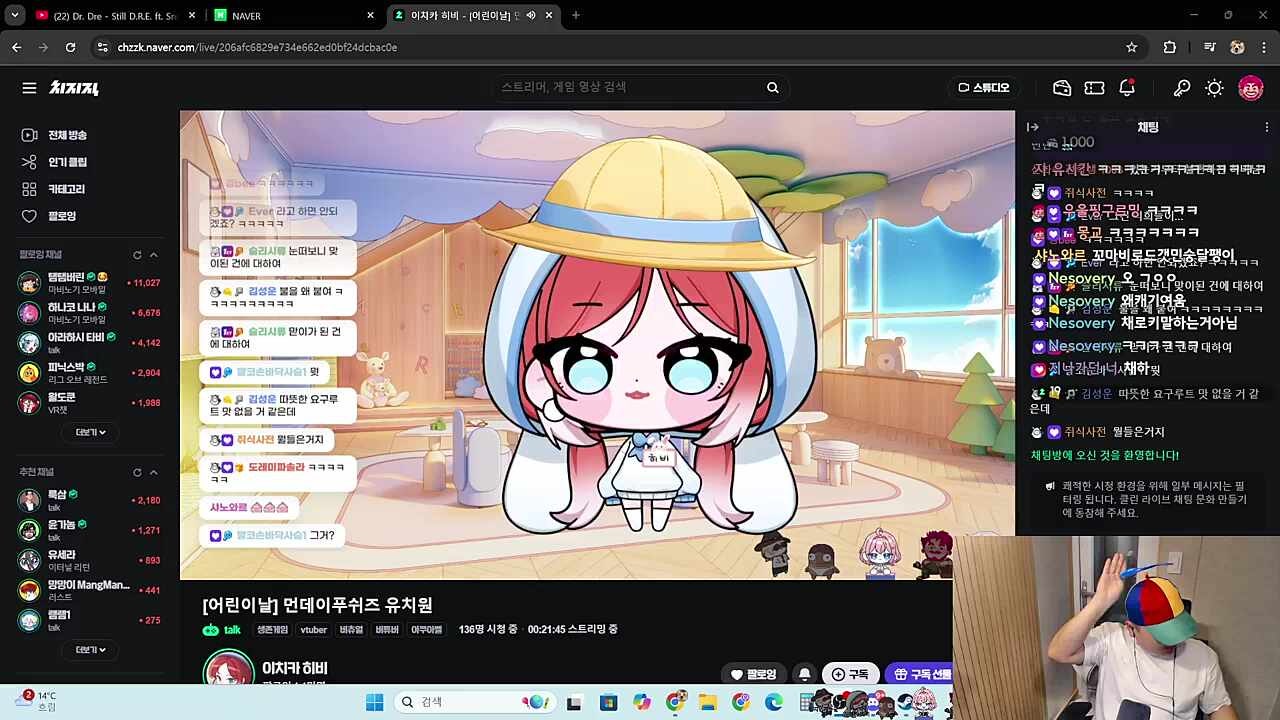1280x720 pixels.
Task: Open Microsoft Edge from the taskbar
Action: pos(774,702)
